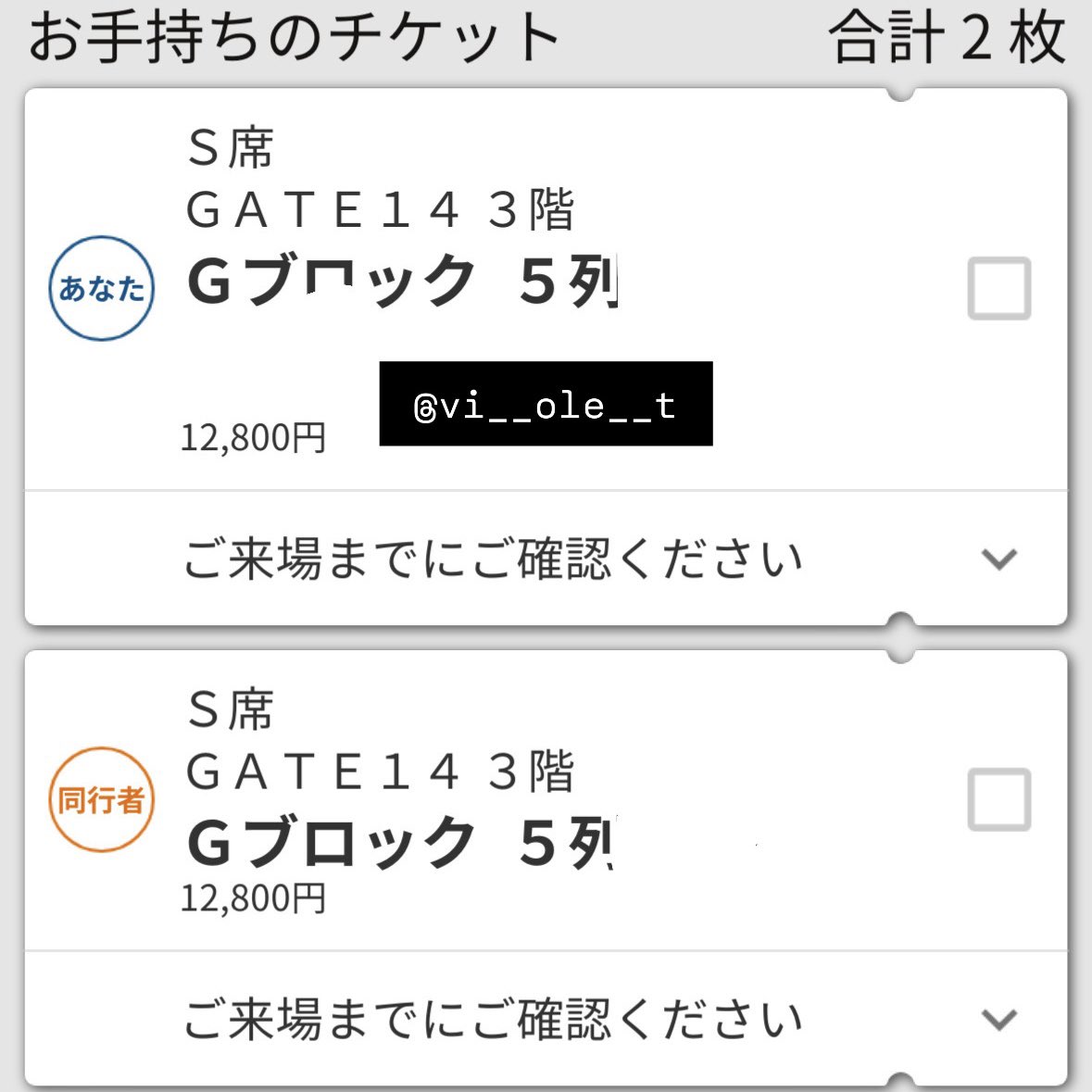This screenshot has width=1092, height=1092.
Task: Click the S席 label on first ticket
Action: tap(231, 147)
